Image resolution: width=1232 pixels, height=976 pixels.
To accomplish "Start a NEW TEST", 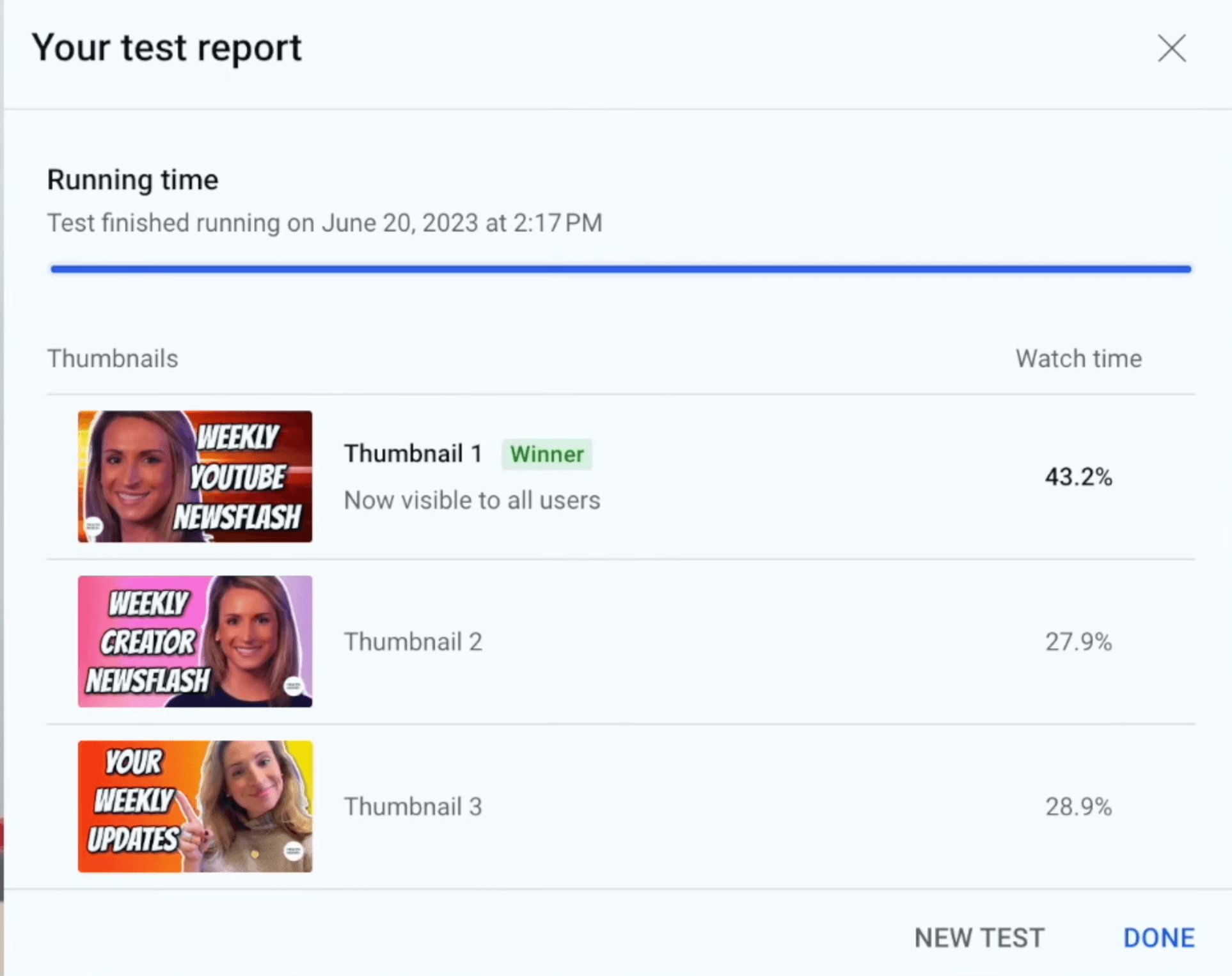I will (x=979, y=938).
